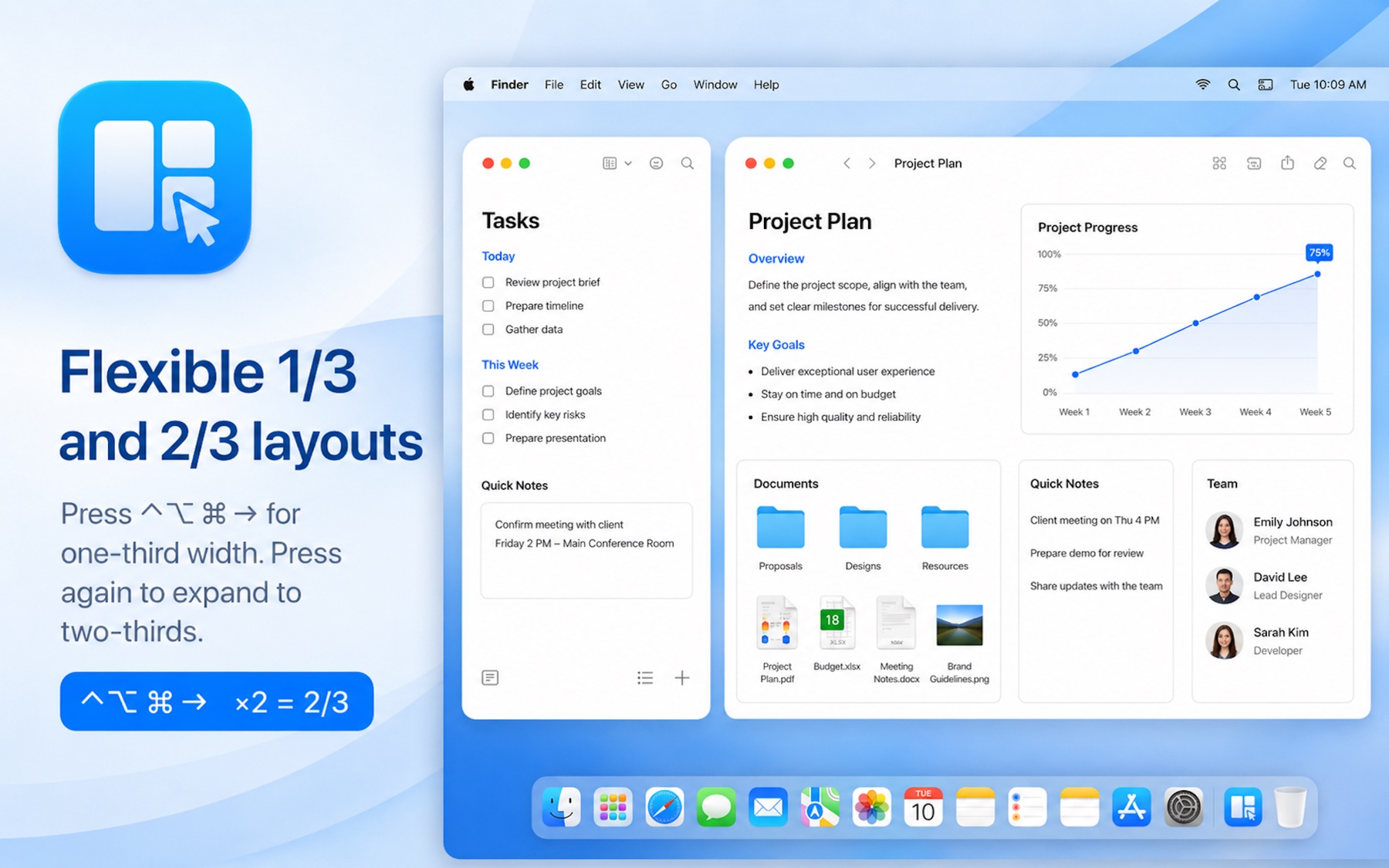
Task: Open the Budget.xlsx file
Action: pos(836,633)
